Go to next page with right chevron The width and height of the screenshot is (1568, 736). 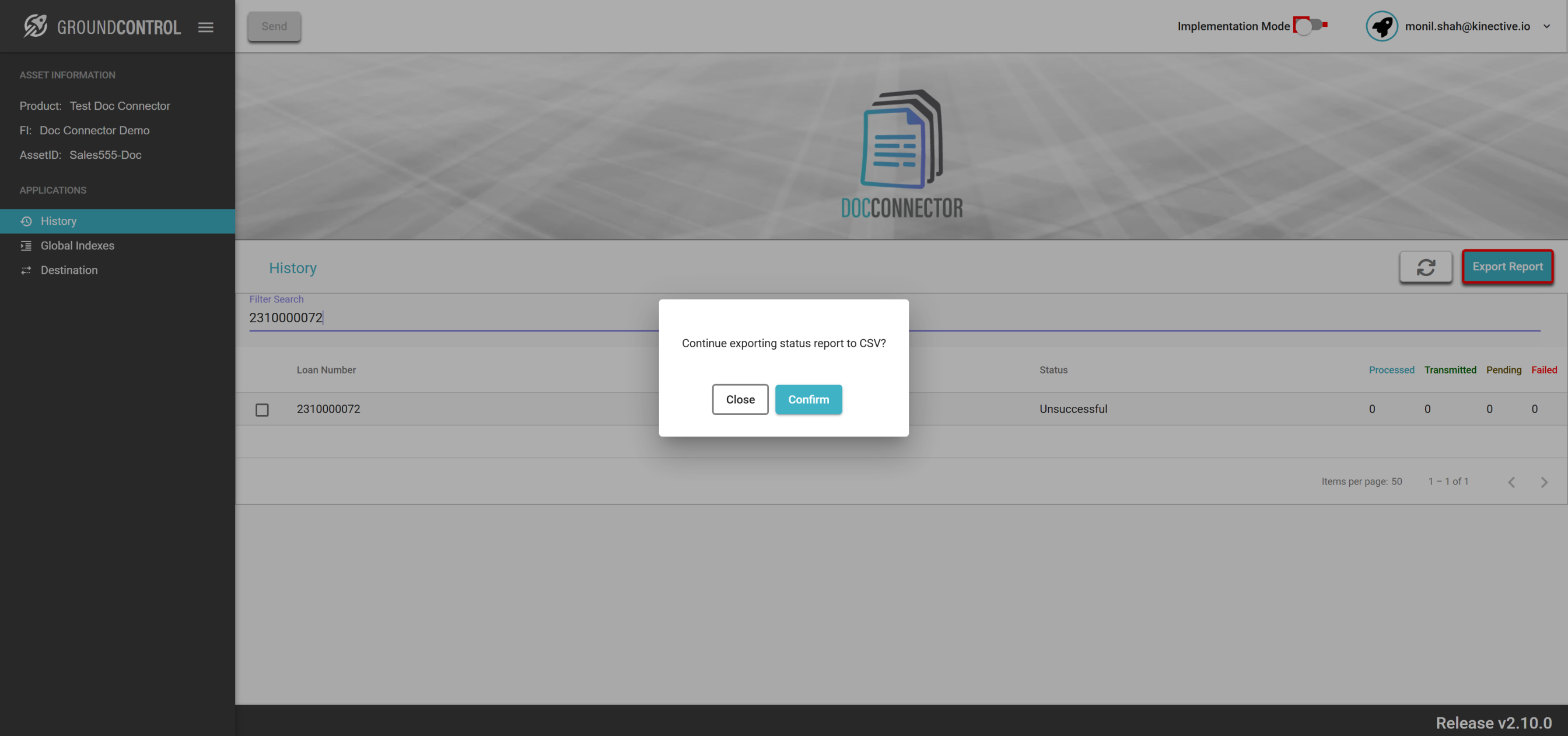pyautogui.click(x=1544, y=482)
